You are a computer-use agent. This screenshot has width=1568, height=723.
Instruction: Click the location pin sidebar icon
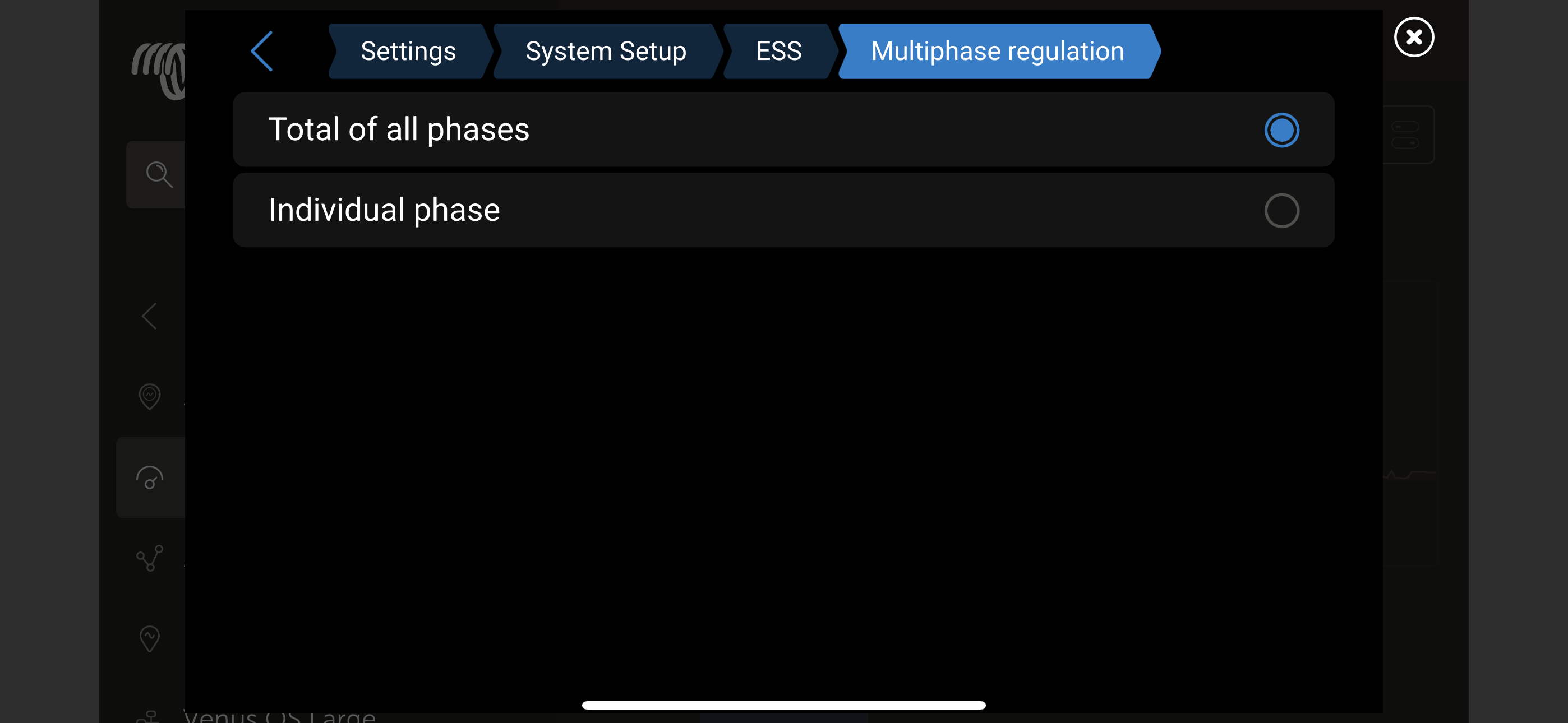coord(150,396)
